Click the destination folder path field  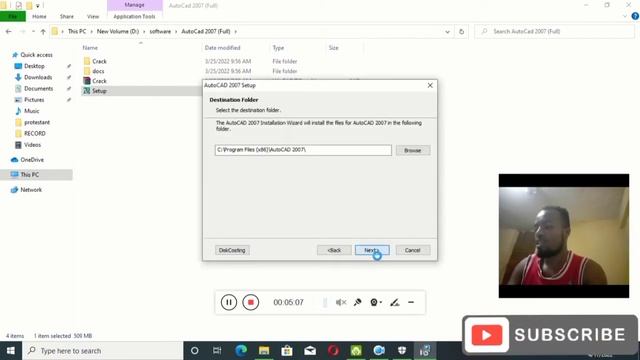click(x=303, y=150)
